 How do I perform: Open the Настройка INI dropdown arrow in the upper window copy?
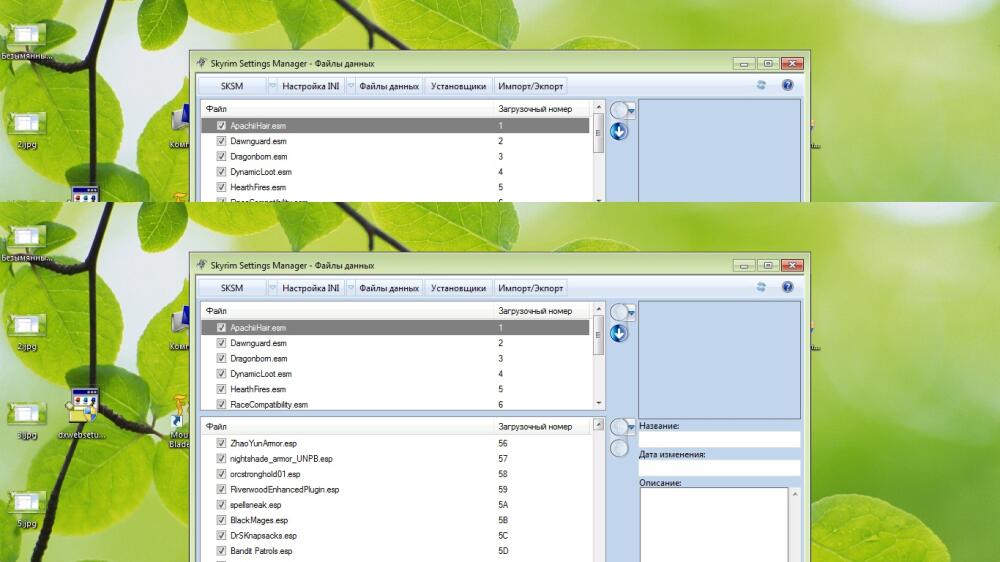(x=350, y=85)
